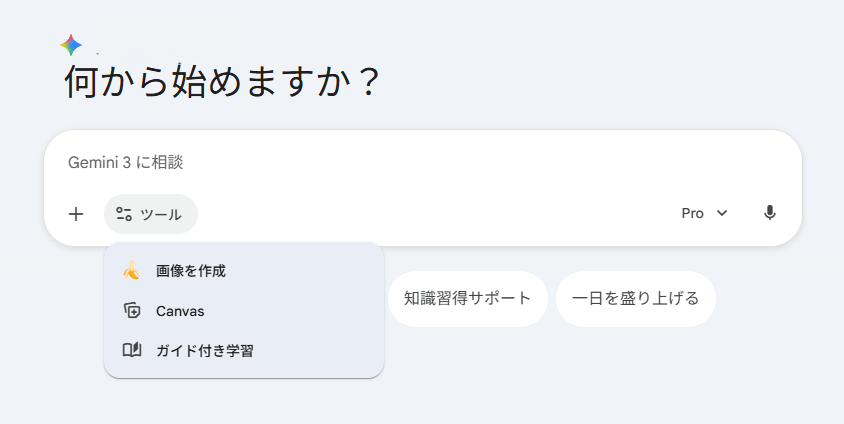
Task: Click the banana icon beside 画像を作成
Action: tap(131, 270)
